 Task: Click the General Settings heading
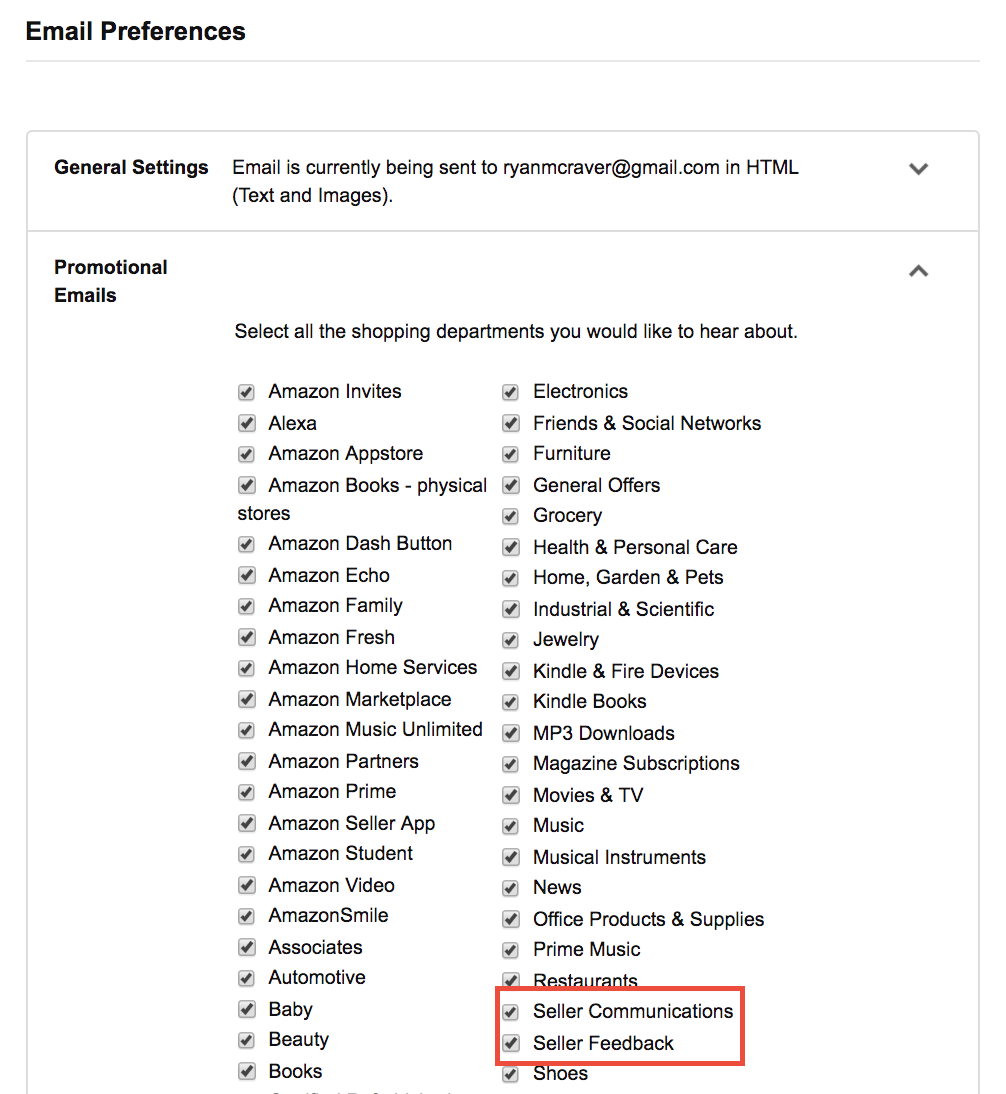pos(131,167)
